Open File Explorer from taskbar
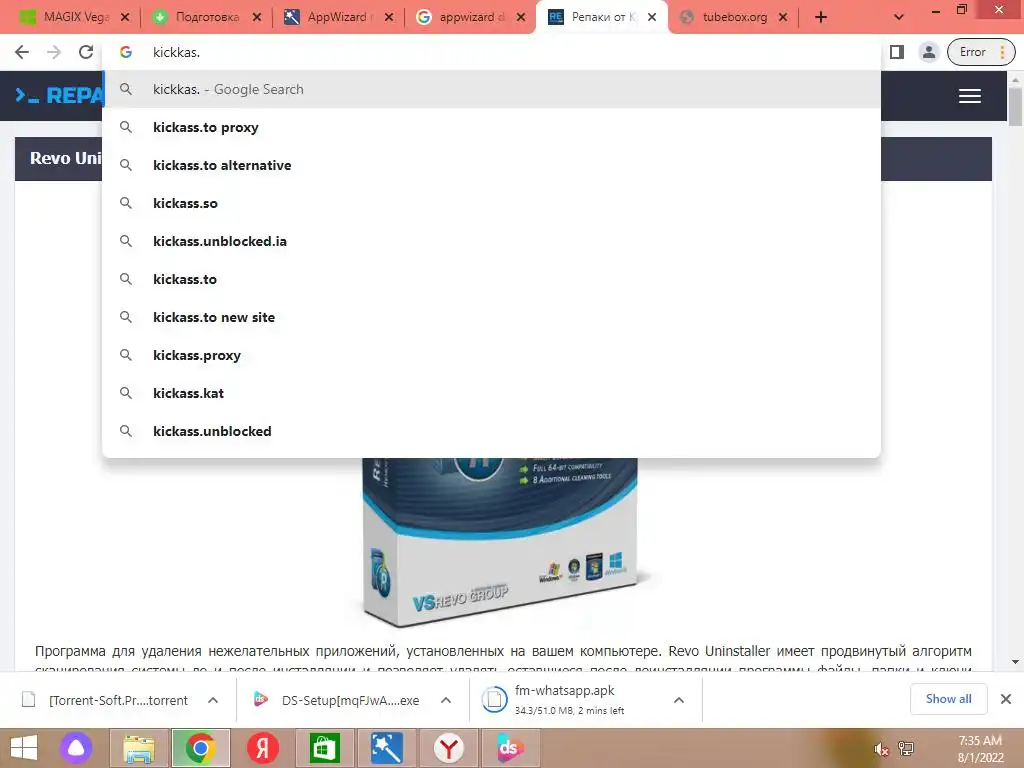The width and height of the screenshot is (1024, 768). pyautogui.click(x=138, y=748)
